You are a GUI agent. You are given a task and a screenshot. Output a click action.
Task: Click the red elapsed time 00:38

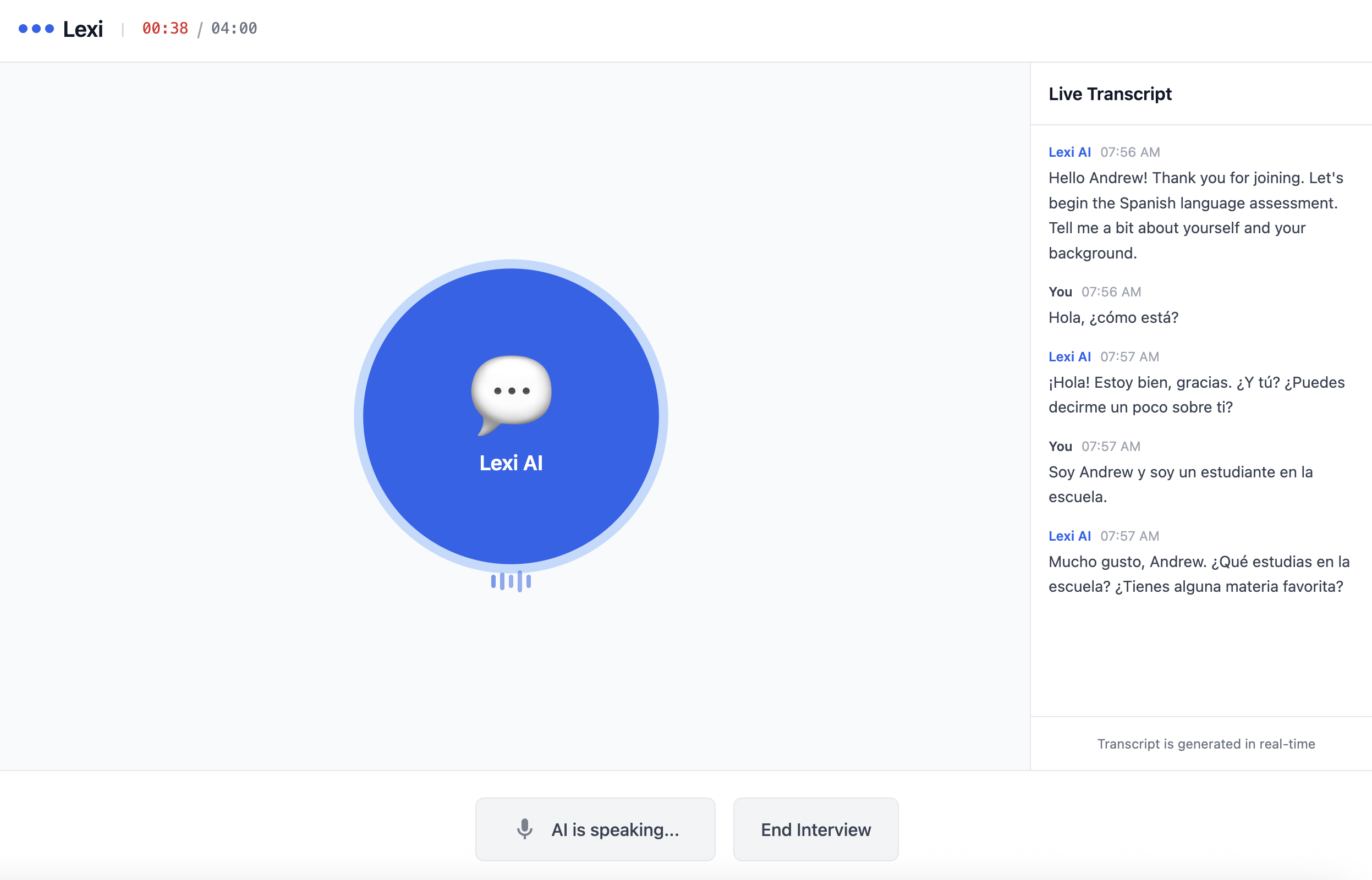[165, 29]
